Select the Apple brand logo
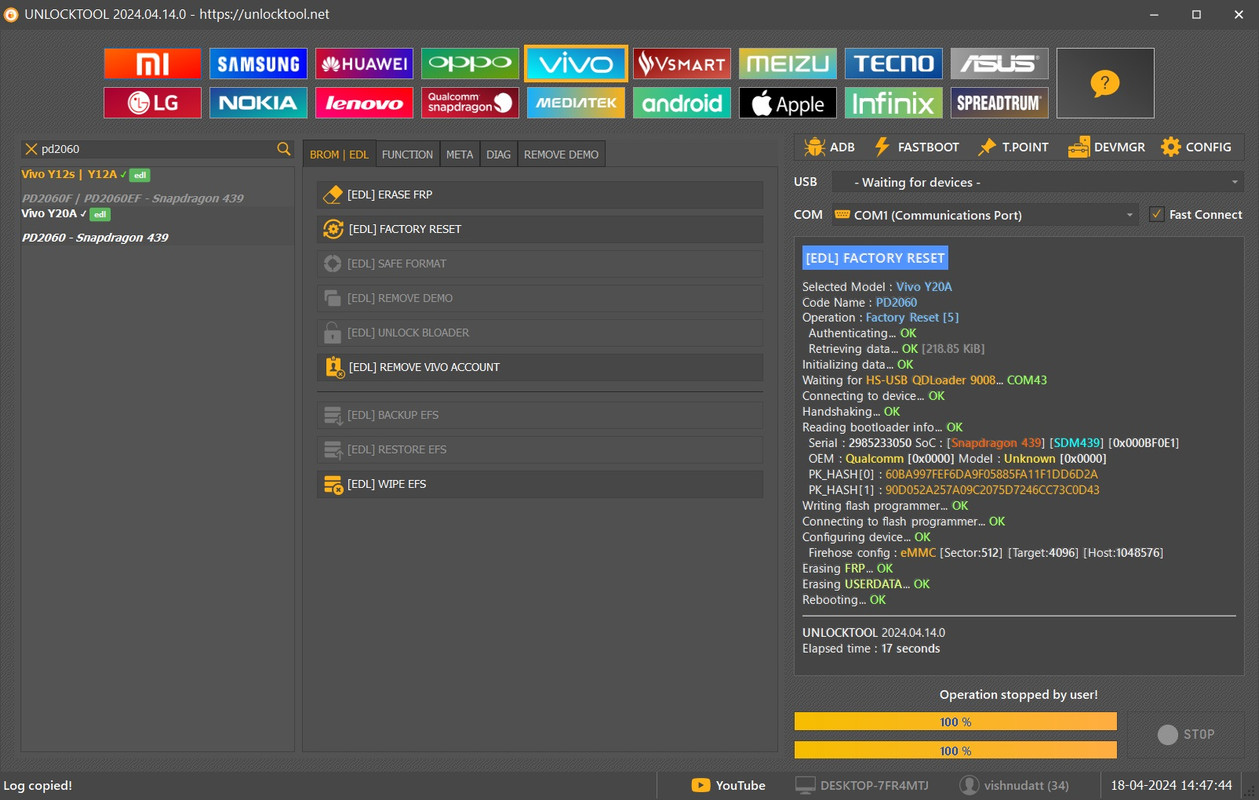 (x=788, y=103)
